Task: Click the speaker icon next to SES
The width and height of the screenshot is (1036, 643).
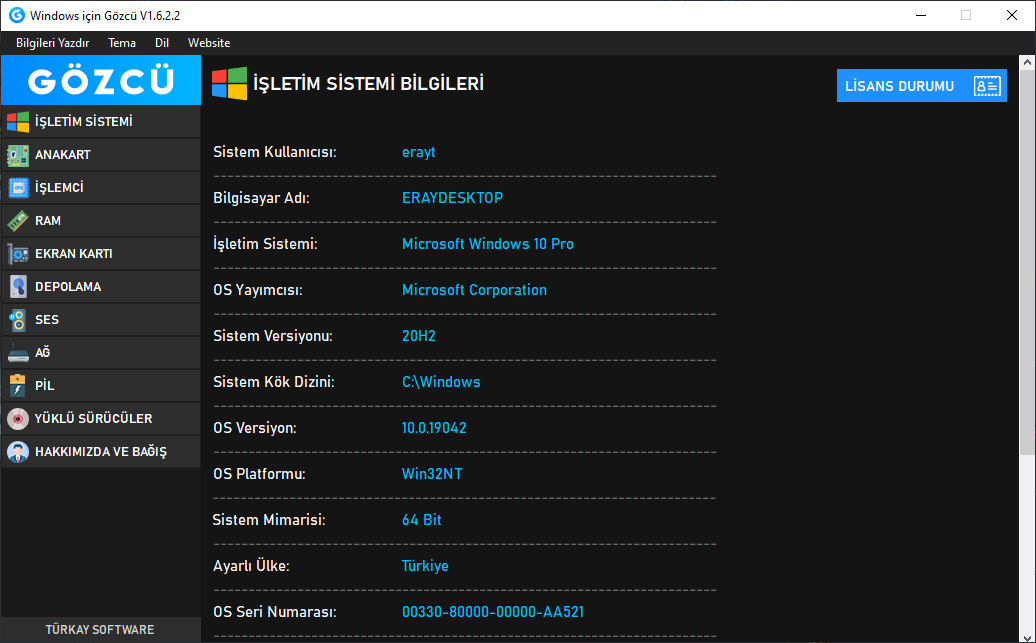Action: click(18, 320)
